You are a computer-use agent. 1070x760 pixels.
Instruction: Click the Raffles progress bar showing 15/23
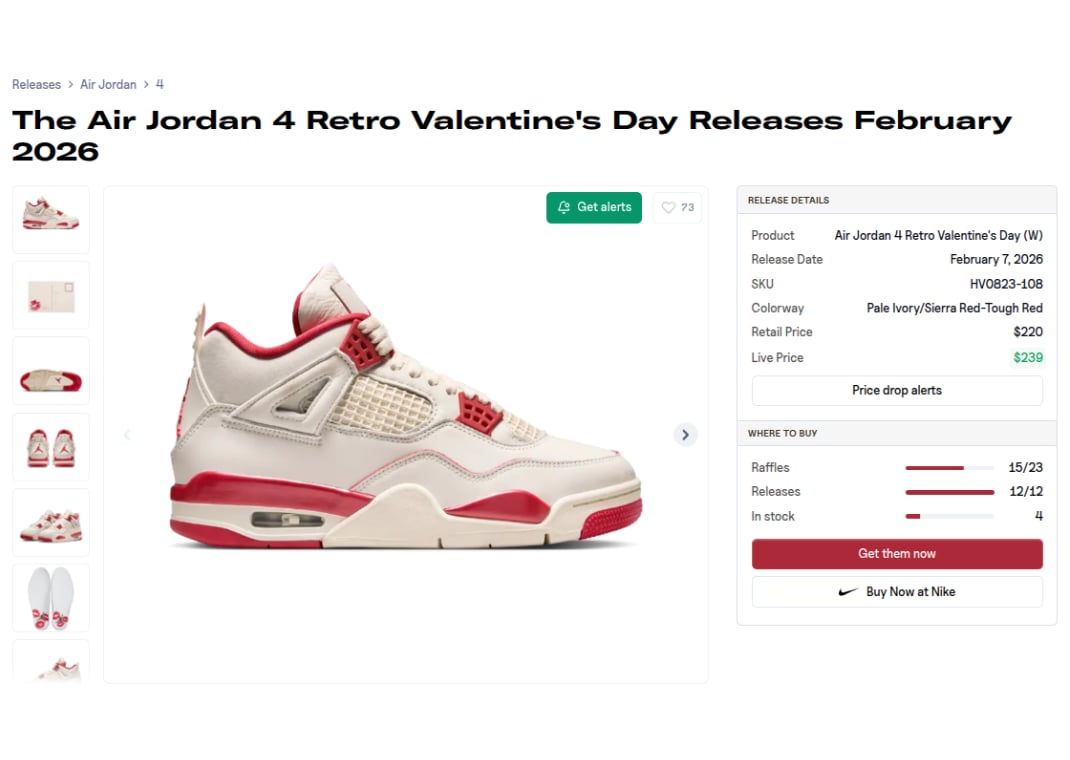click(948, 467)
